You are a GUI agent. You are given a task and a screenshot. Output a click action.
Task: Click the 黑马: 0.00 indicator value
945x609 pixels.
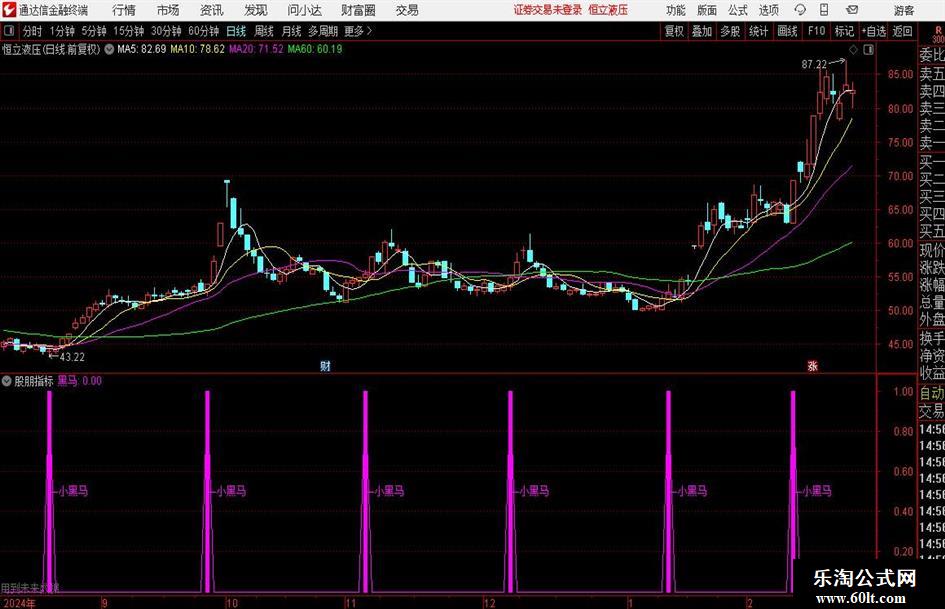80,380
